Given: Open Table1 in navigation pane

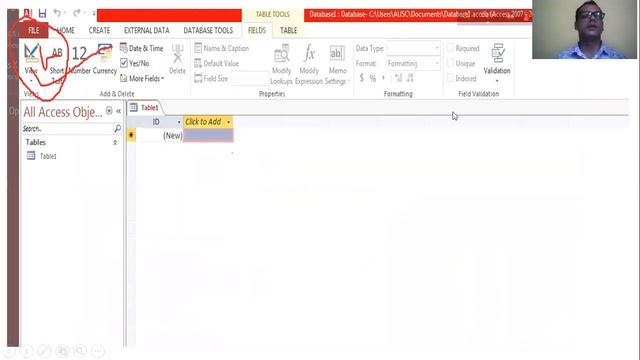Looking at the screenshot, I should (x=48, y=156).
